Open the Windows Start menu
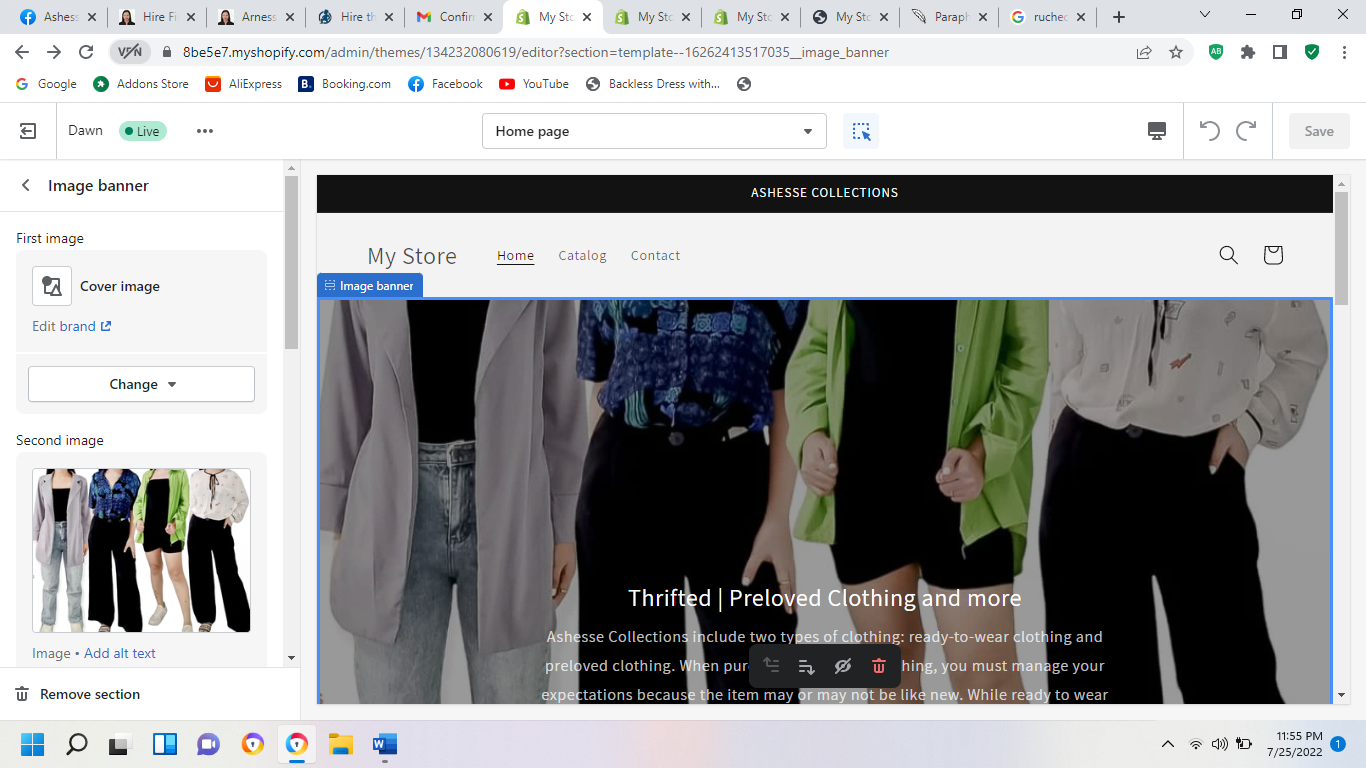 (x=33, y=744)
